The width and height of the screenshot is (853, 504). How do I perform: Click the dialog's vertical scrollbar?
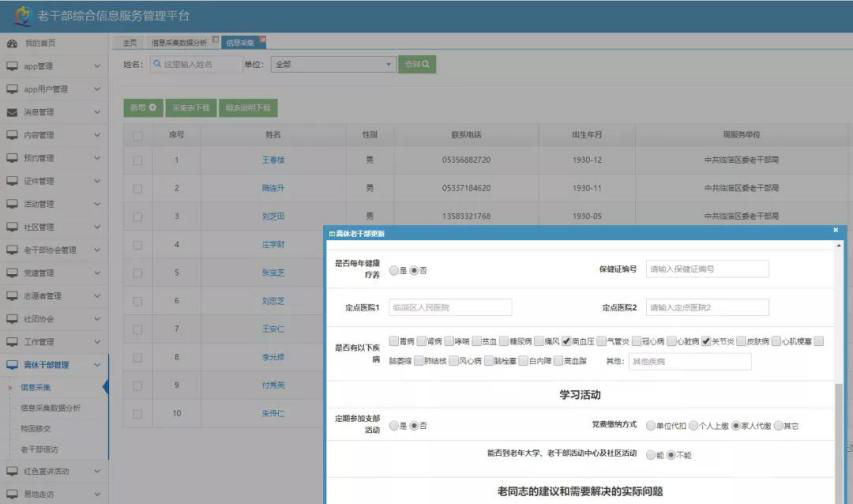[839, 420]
